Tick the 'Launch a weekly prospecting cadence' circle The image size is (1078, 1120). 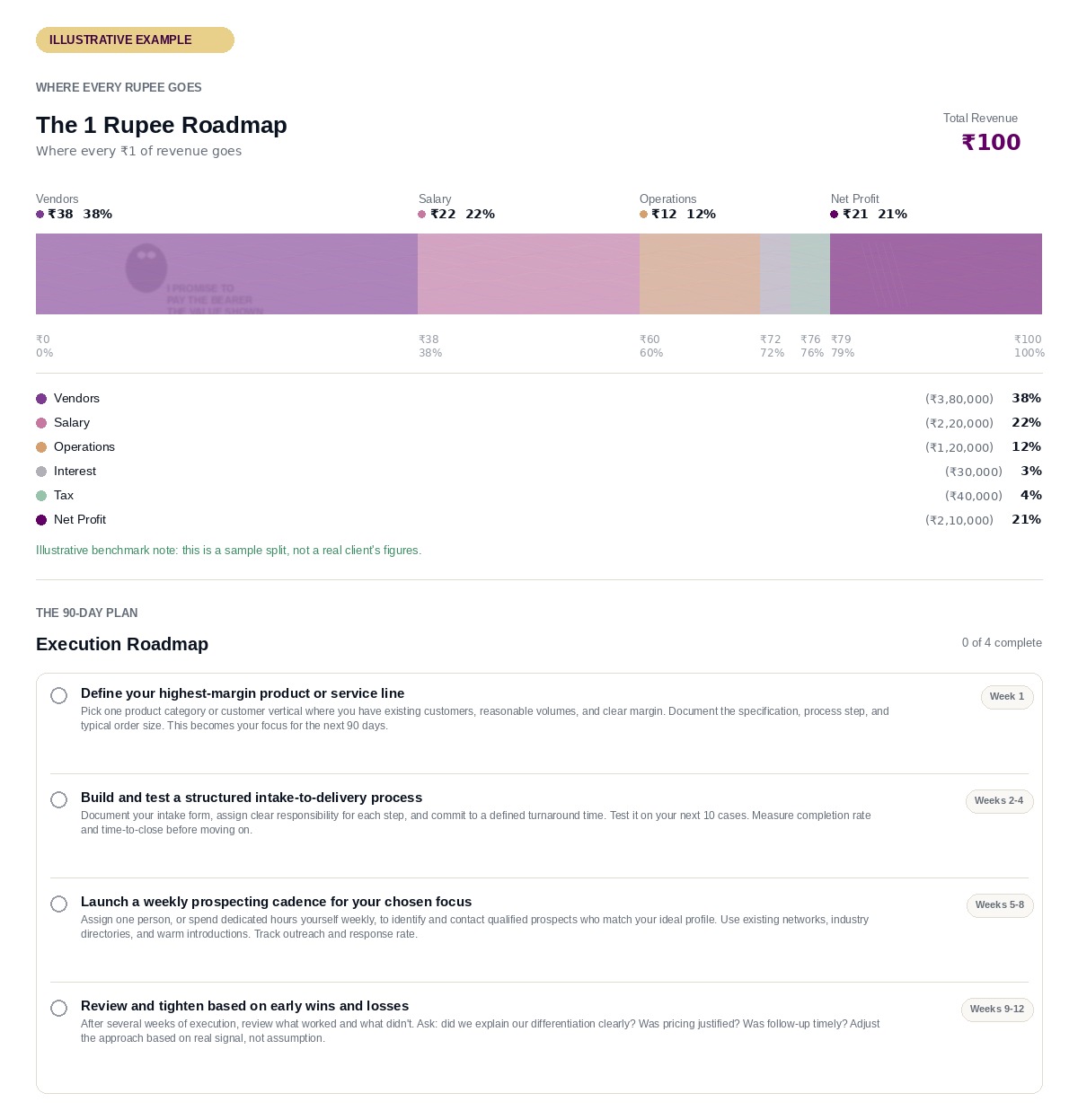pos(59,904)
